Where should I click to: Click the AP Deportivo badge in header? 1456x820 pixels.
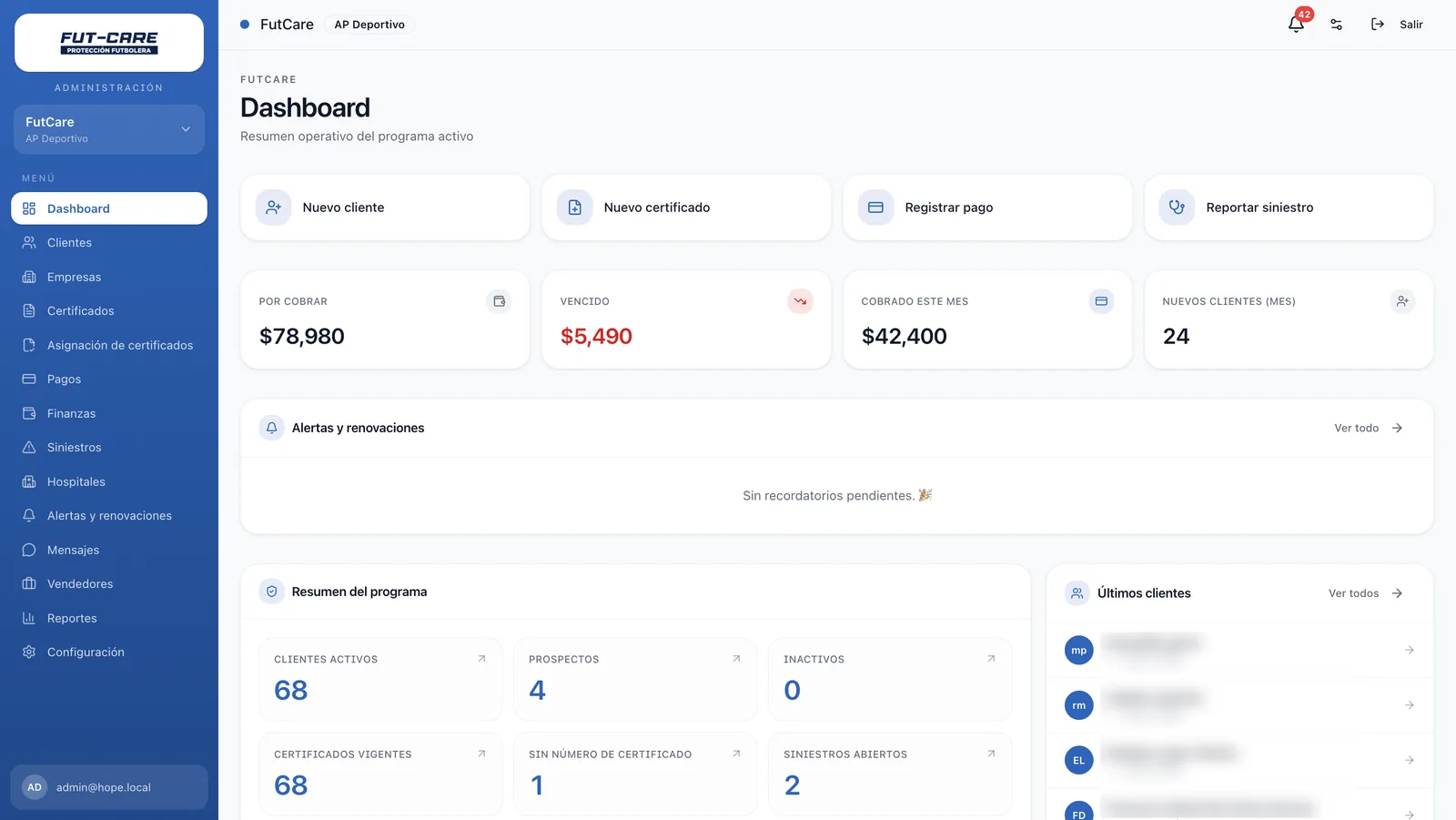tap(369, 25)
